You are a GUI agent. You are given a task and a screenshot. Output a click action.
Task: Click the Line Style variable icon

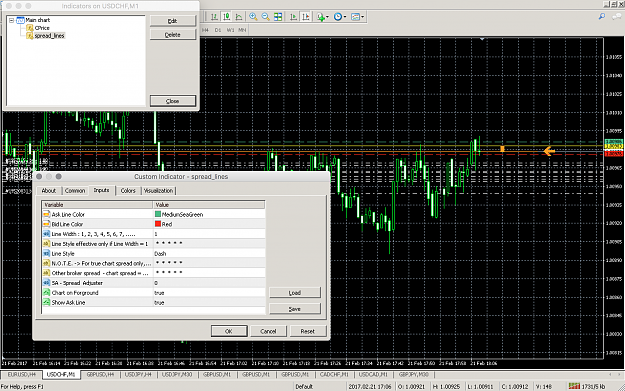[46, 253]
